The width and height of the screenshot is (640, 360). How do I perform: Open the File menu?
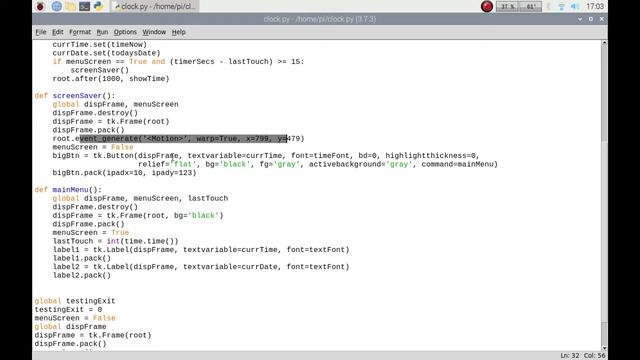coord(40,32)
